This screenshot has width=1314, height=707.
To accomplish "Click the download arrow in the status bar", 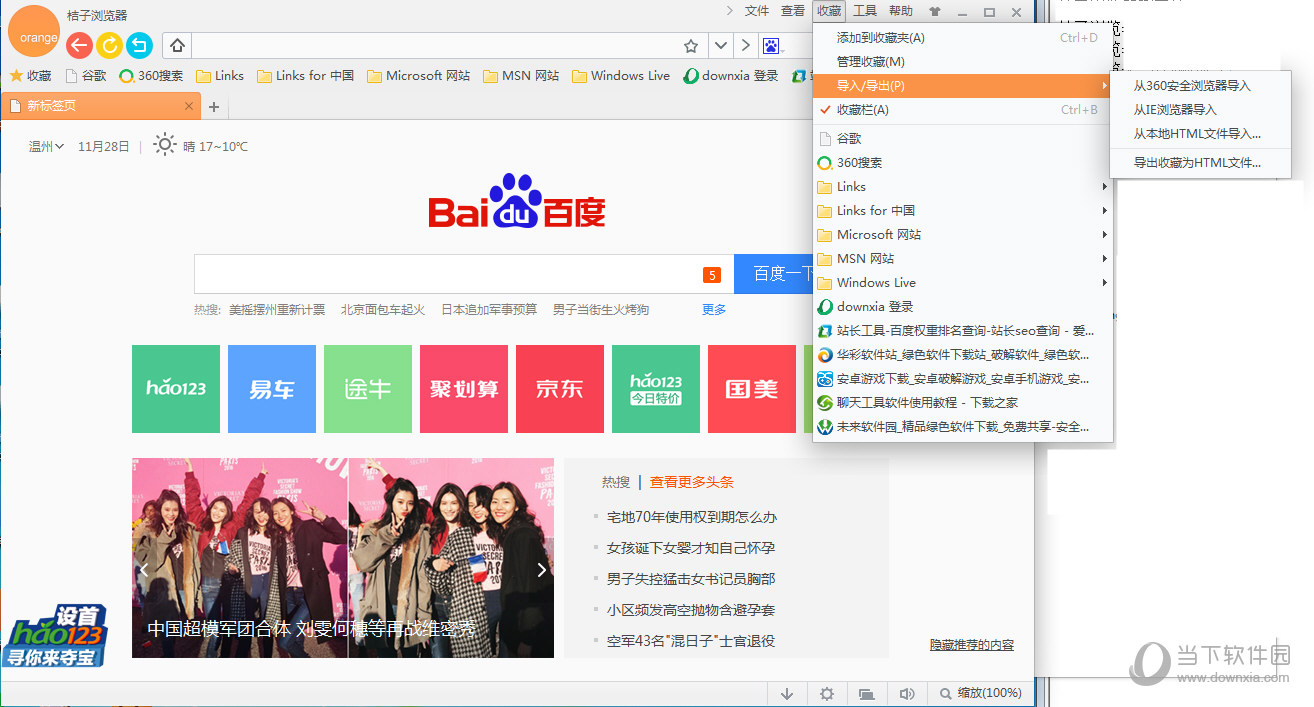I will (787, 692).
